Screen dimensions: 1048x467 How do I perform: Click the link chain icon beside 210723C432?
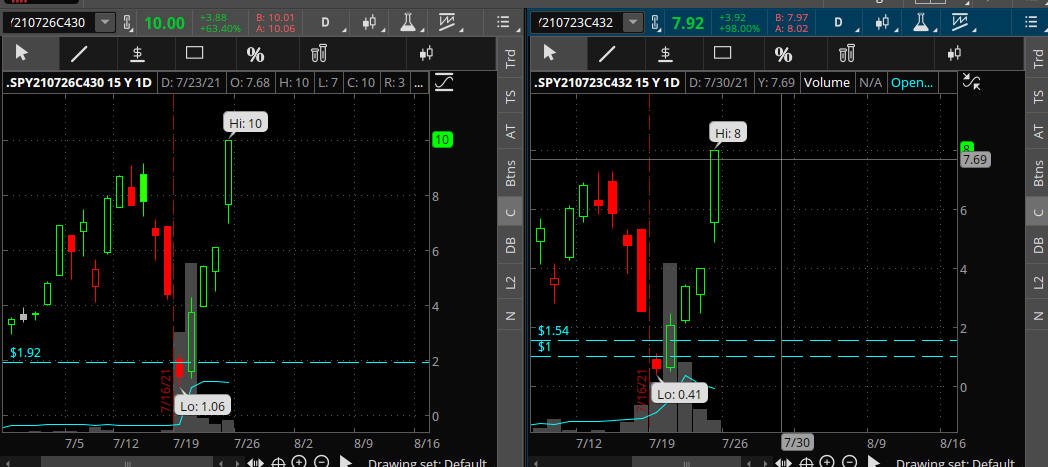click(655, 23)
